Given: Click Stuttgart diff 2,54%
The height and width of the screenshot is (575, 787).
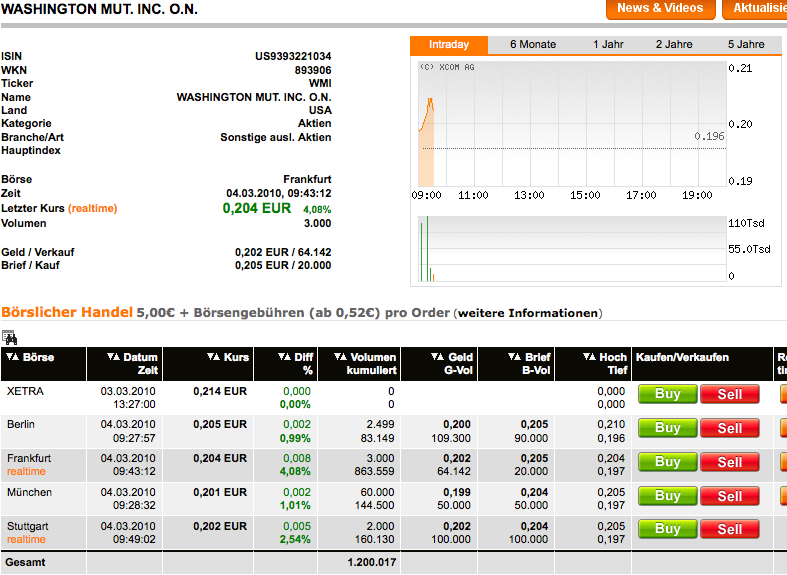Looking at the screenshot, I should [295, 539].
